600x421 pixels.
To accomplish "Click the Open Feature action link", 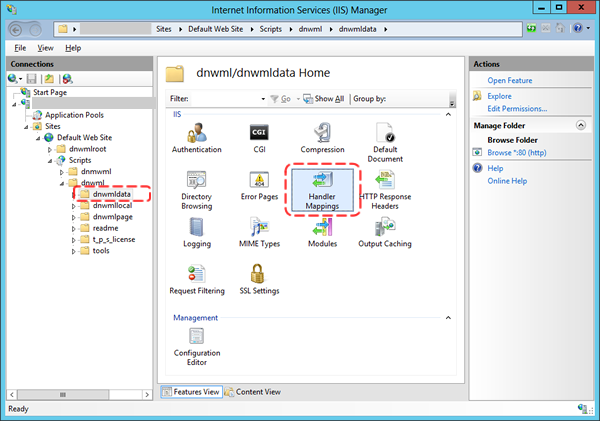I will (510, 80).
